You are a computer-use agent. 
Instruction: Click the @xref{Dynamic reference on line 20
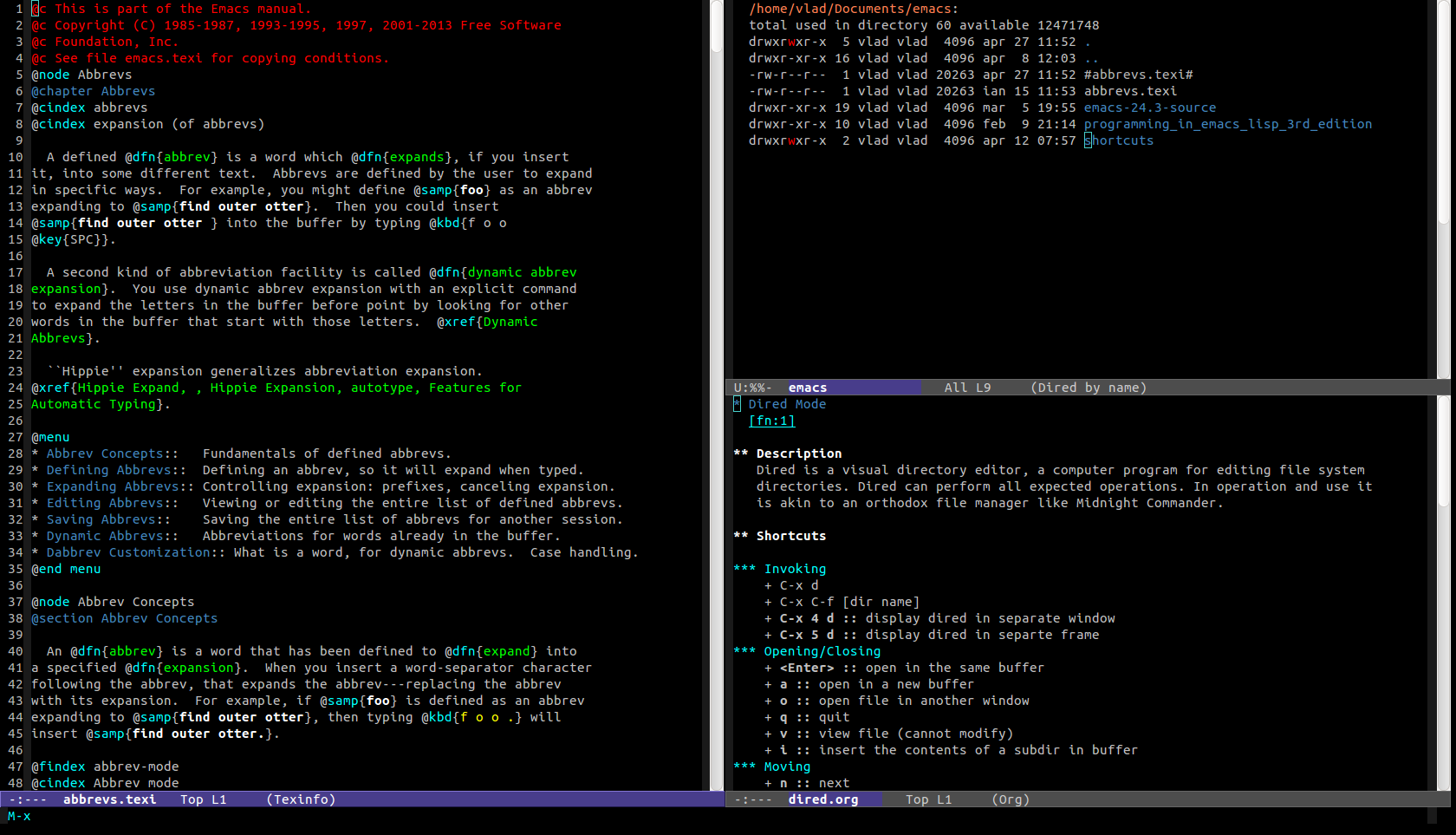(x=487, y=322)
